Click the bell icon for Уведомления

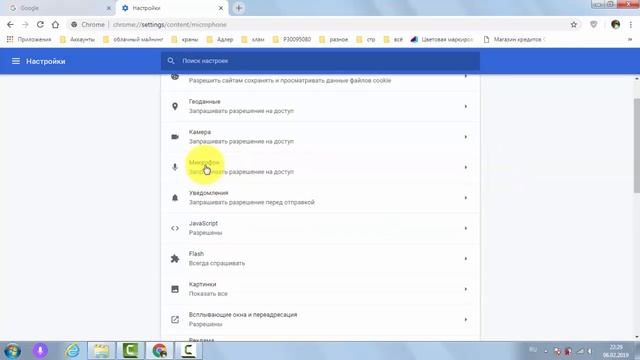tap(175, 198)
